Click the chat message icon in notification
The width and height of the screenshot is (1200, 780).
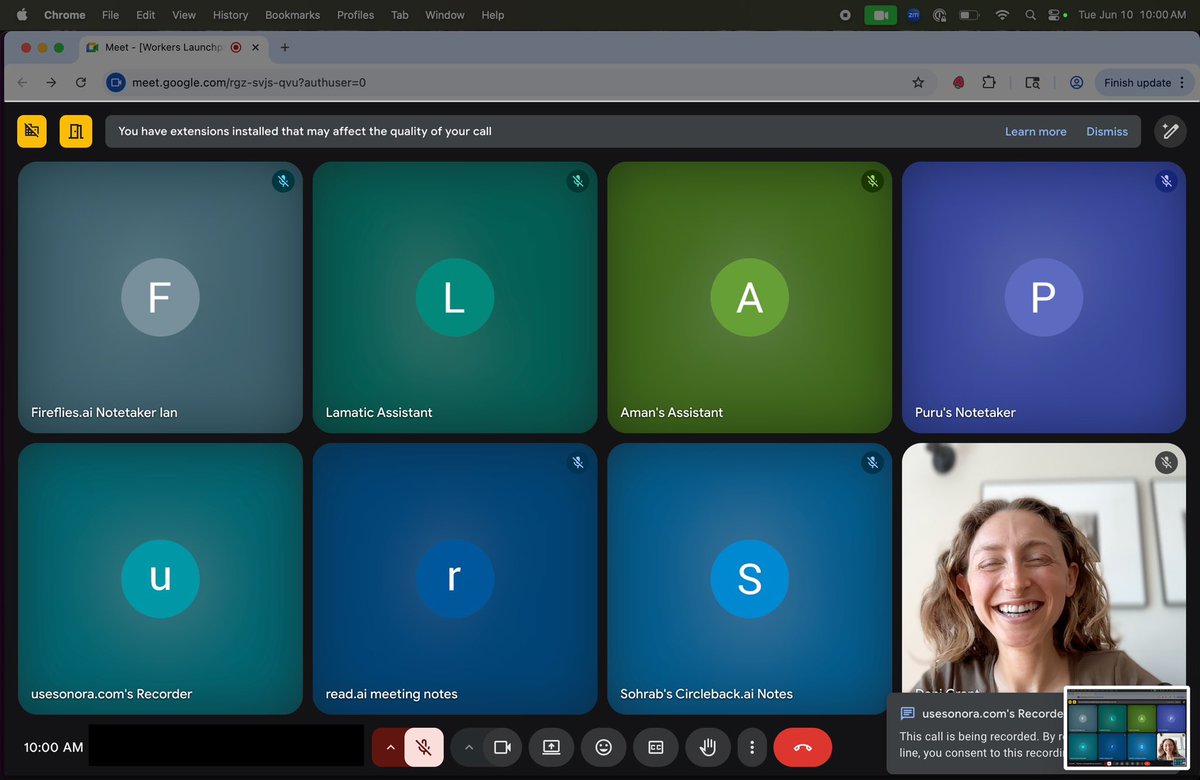[908, 714]
